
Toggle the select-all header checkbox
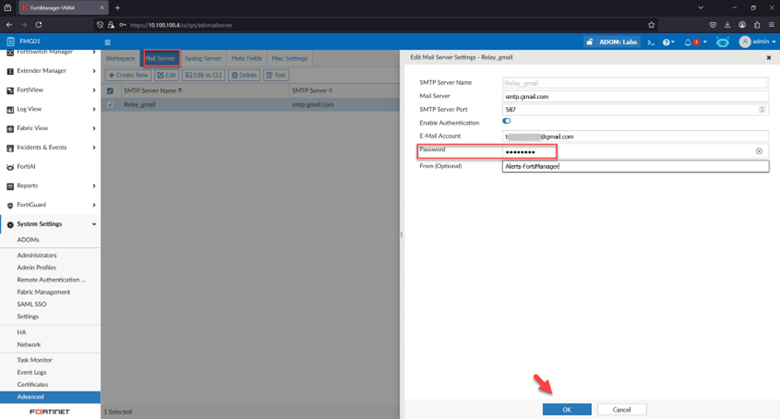pyautogui.click(x=110, y=91)
